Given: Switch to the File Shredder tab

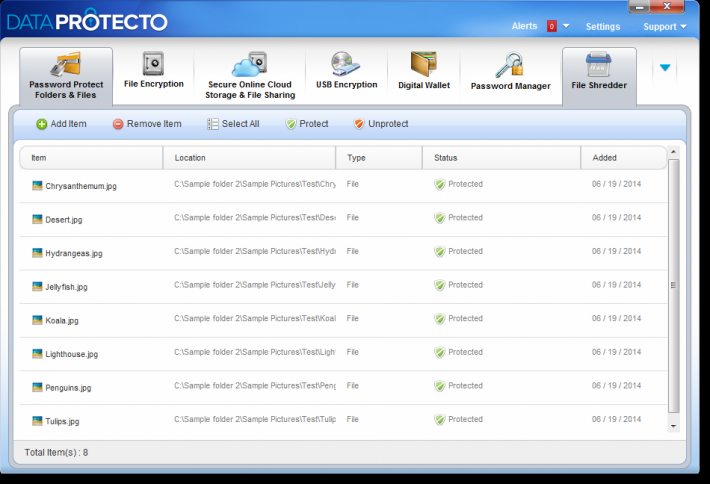Looking at the screenshot, I should pyautogui.click(x=599, y=77).
